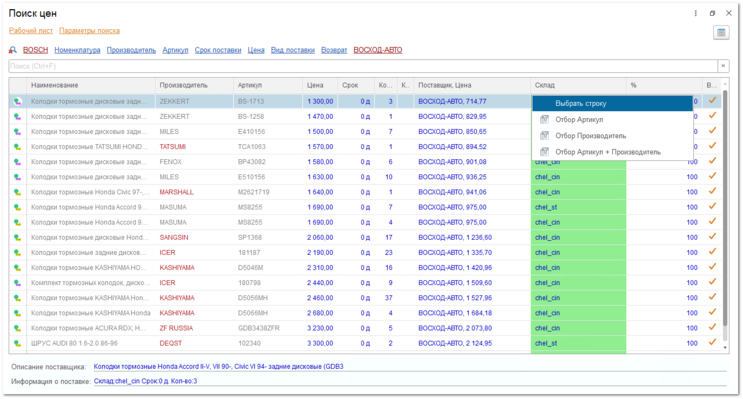Click the Производитель filter link

(x=131, y=50)
